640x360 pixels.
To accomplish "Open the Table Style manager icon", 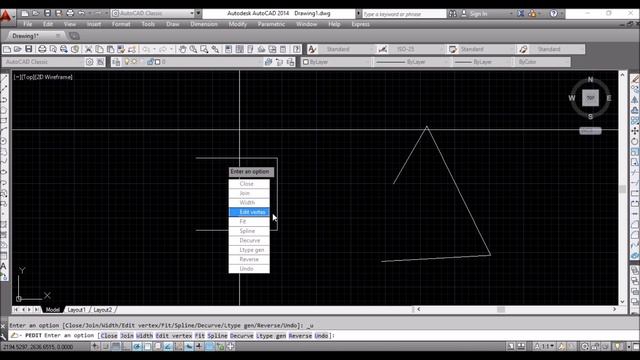I will click(452, 49).
